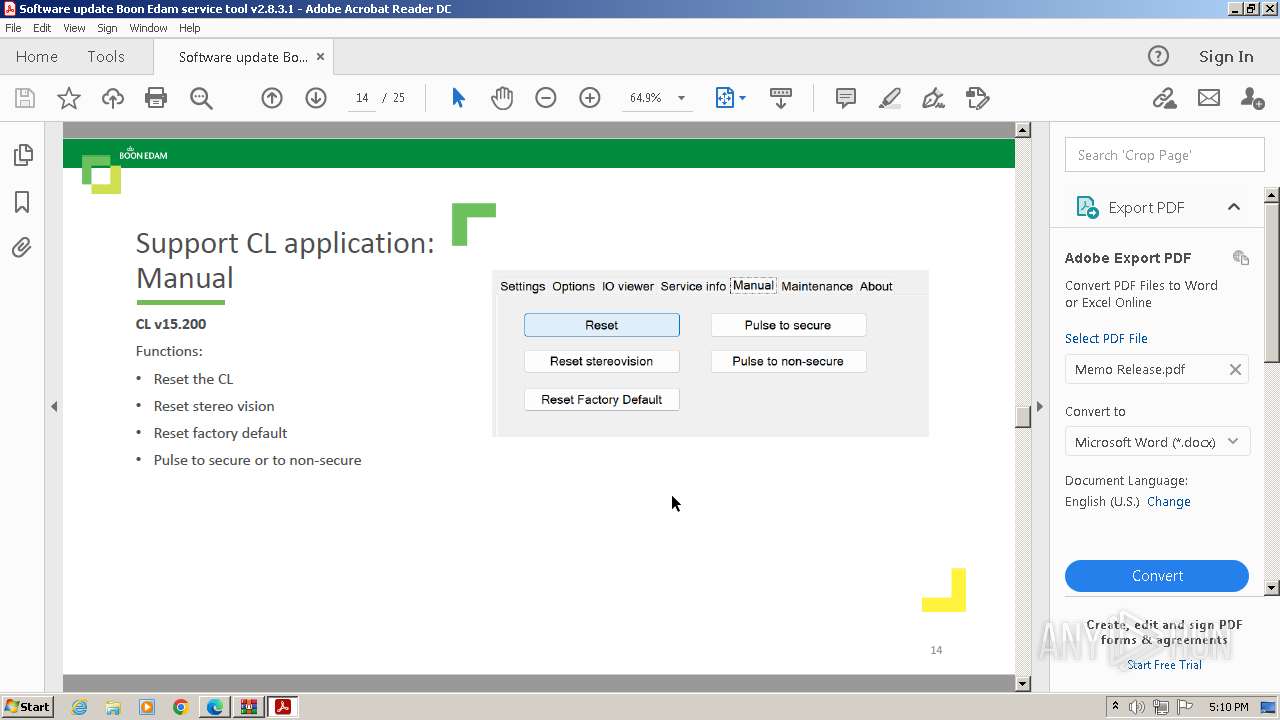Viewport: 1280px width, 720px height.
Task: Click the Sign In button
Action: click(1226, 57)
